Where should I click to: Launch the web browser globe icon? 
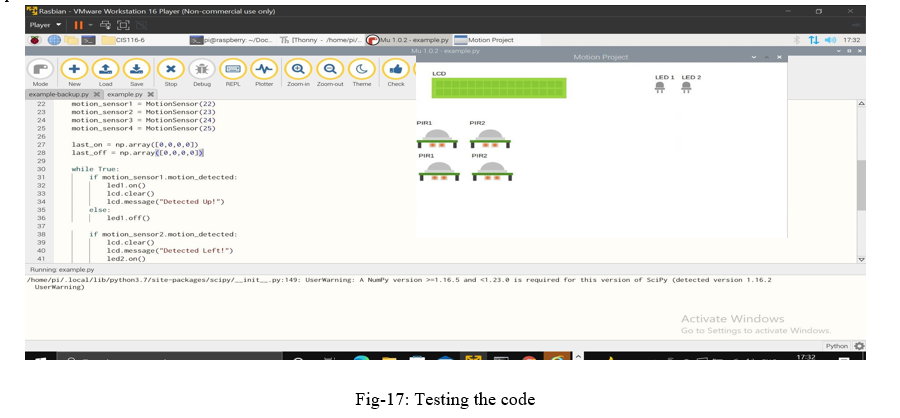(x=54, y=40)
